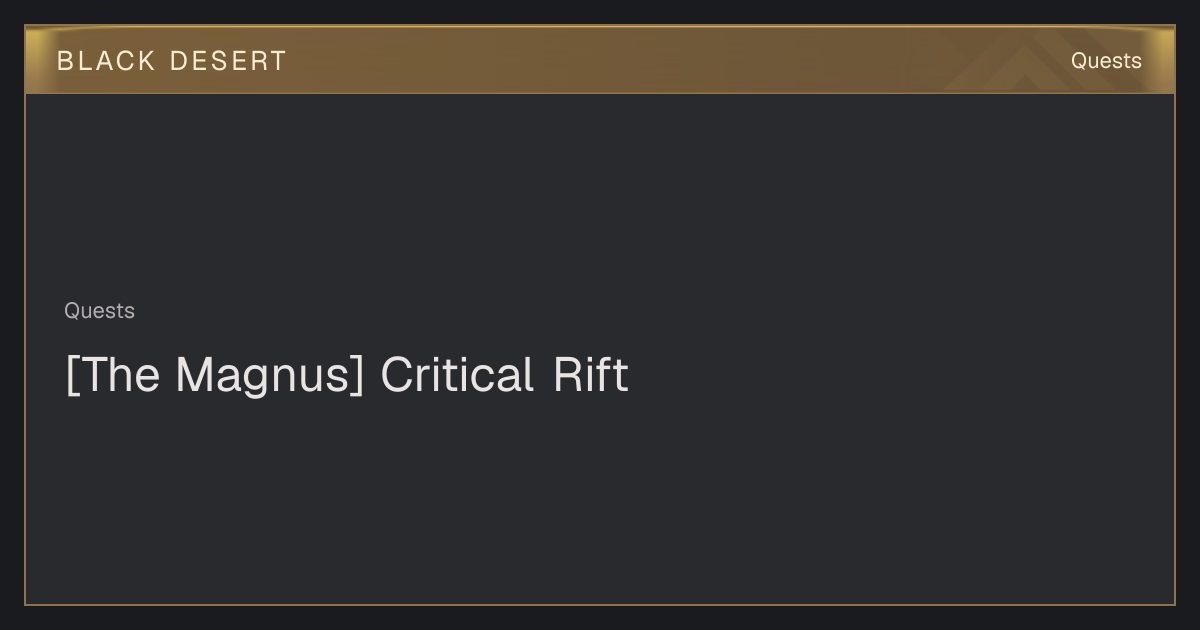The image size is (1200, 630).
Task: Click the upward chevron watermark near Quests
Action: pyautogui.click(x=1030, y=64)
